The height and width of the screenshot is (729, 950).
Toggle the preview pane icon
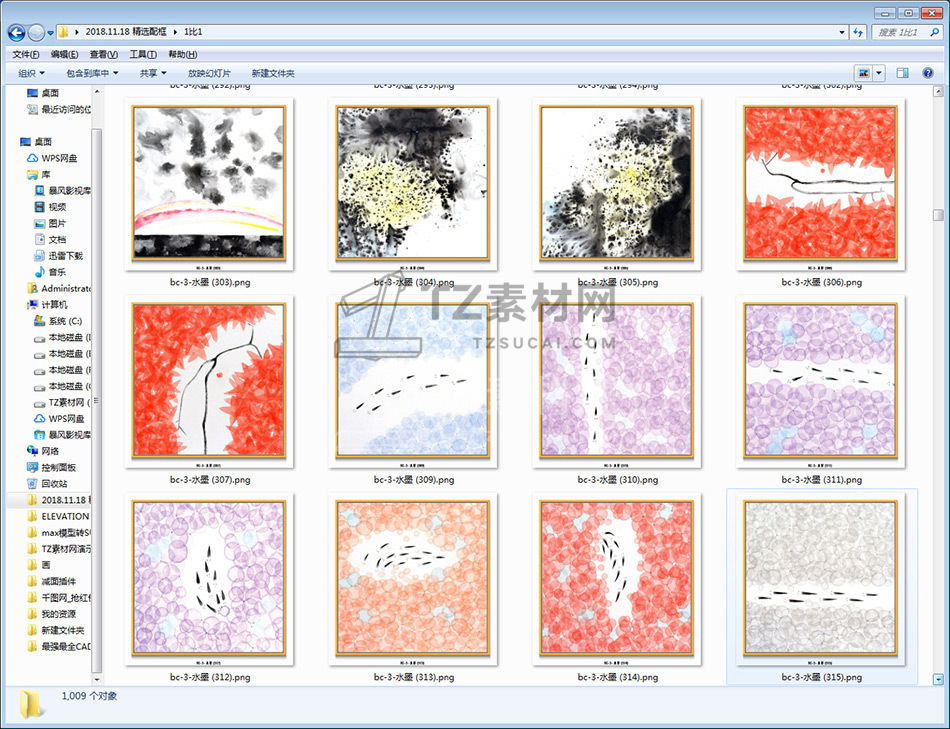[x=902, y=73]
